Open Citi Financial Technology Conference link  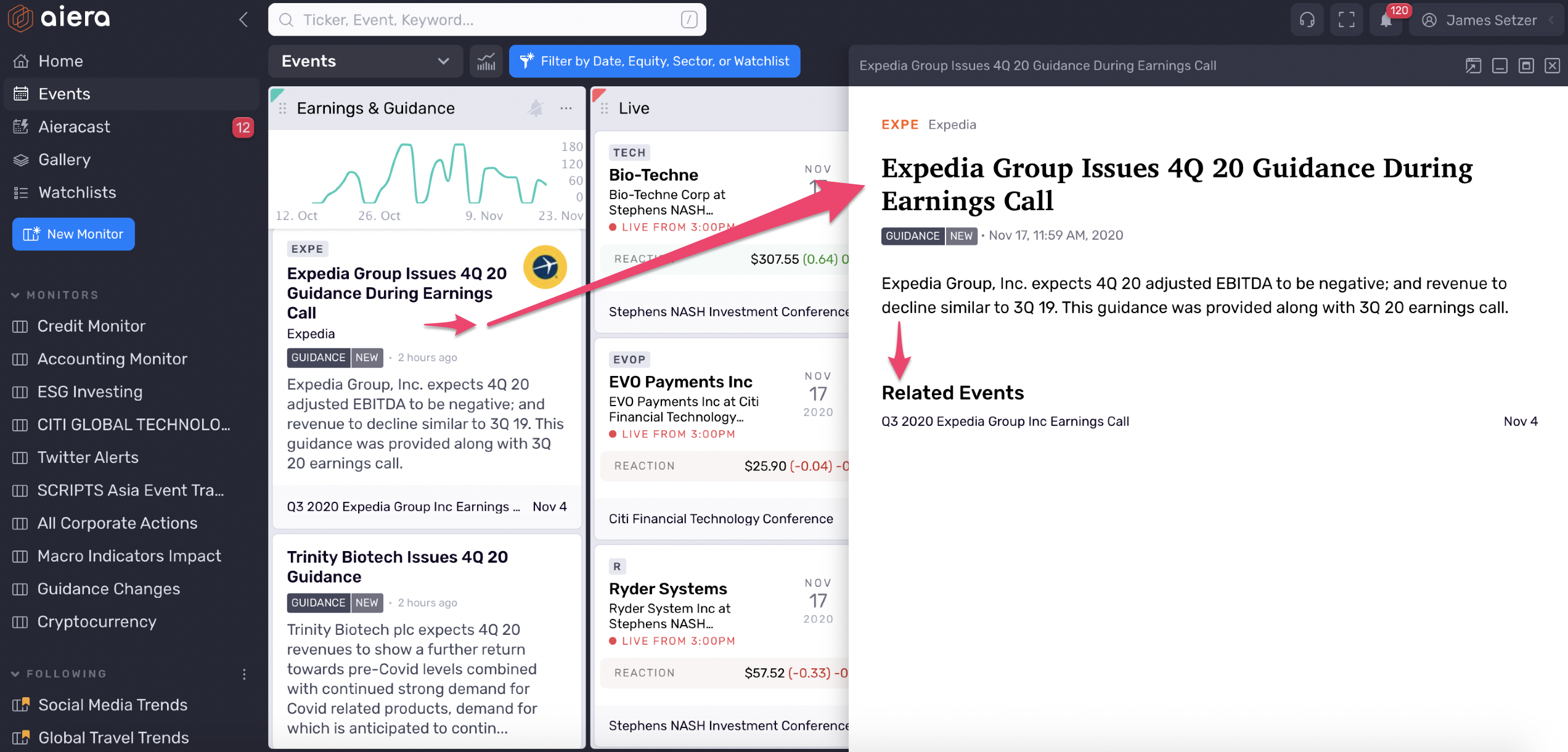point(721,519)
